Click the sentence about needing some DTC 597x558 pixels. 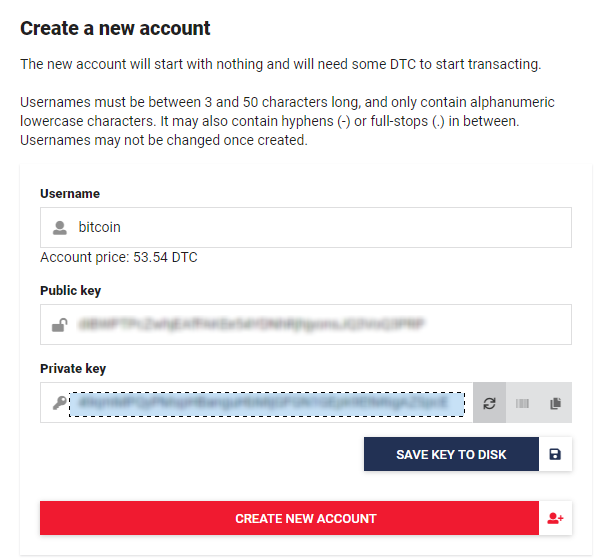[x=281, y=64]
